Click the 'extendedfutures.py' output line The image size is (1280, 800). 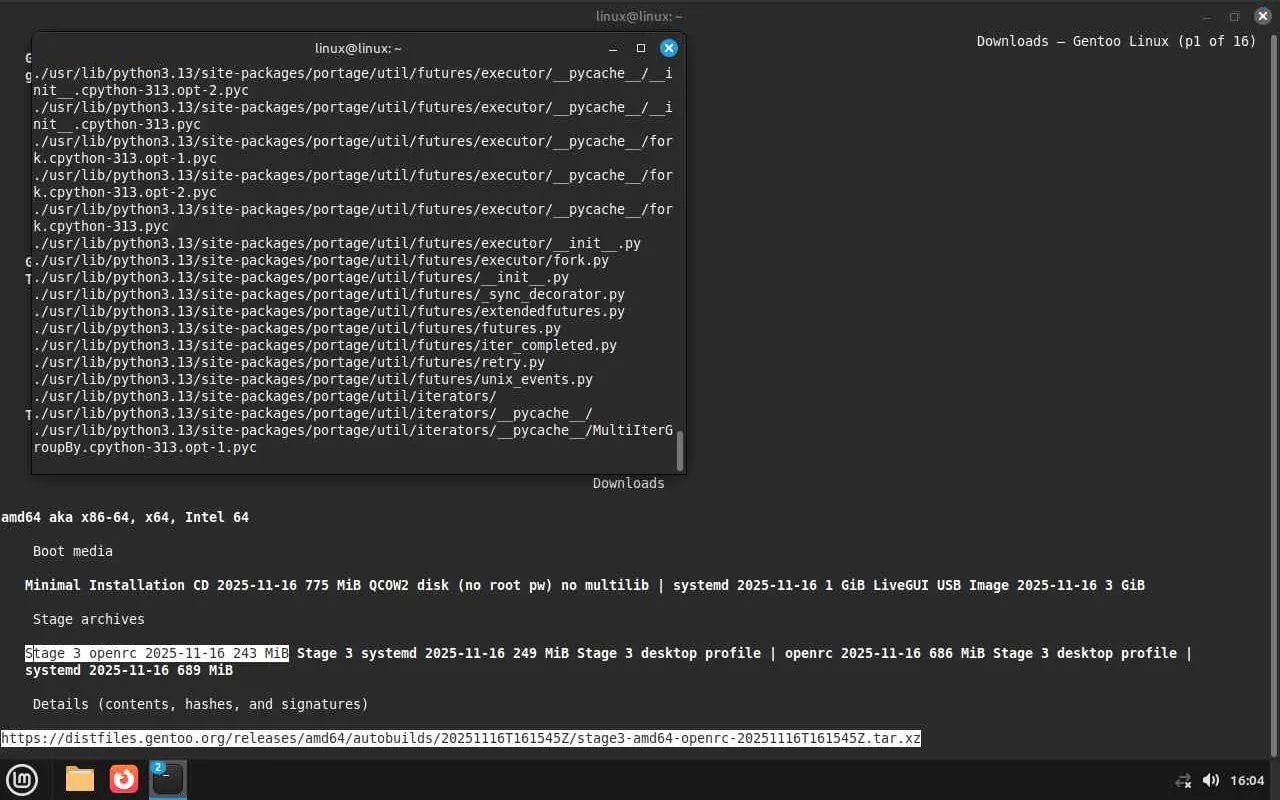coord(329,311)
